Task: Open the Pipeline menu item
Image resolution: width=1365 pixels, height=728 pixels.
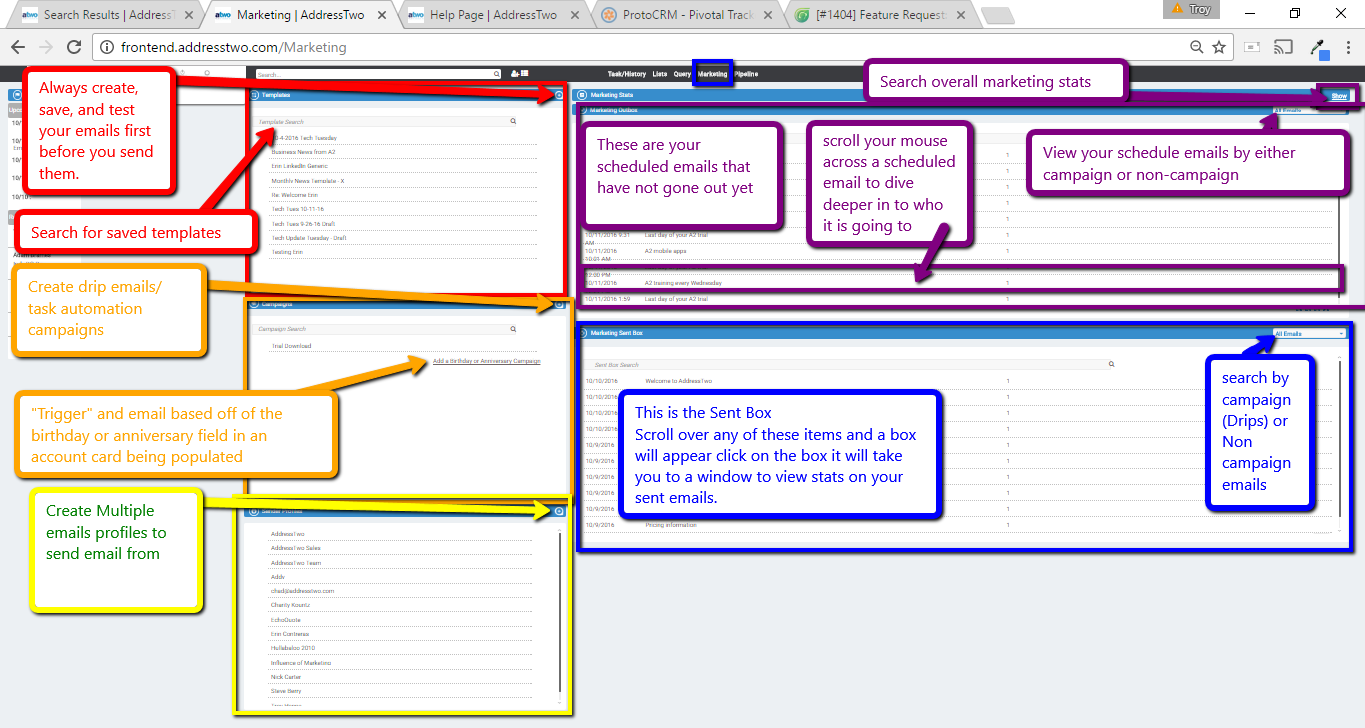Action: (746, 74)
